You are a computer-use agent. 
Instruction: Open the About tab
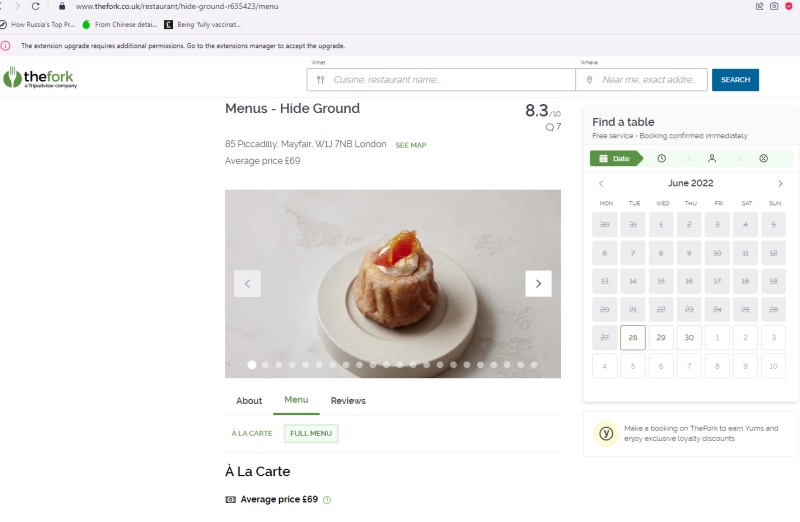(249, 401)
